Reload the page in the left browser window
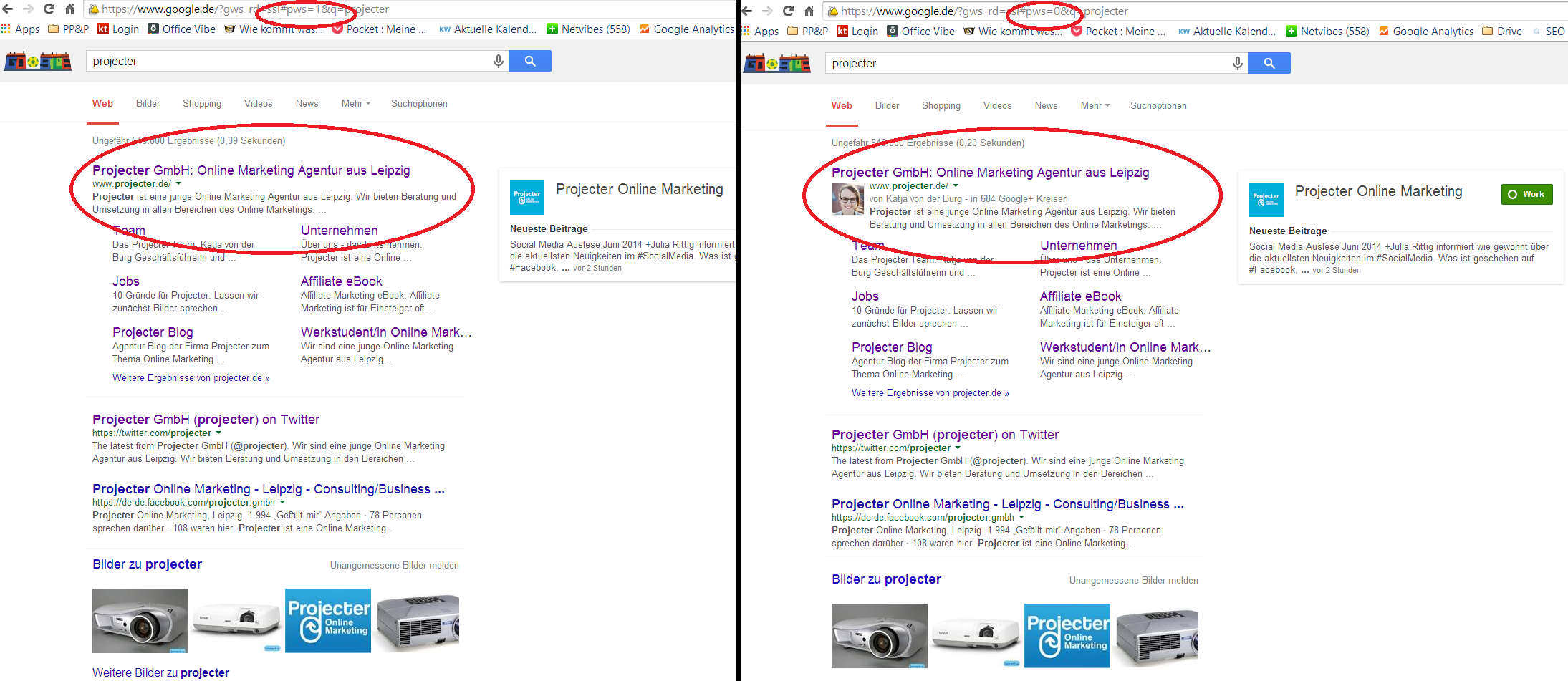This screenshot has width=1568, height=681. pyautogui.click(x=49, y=9)
